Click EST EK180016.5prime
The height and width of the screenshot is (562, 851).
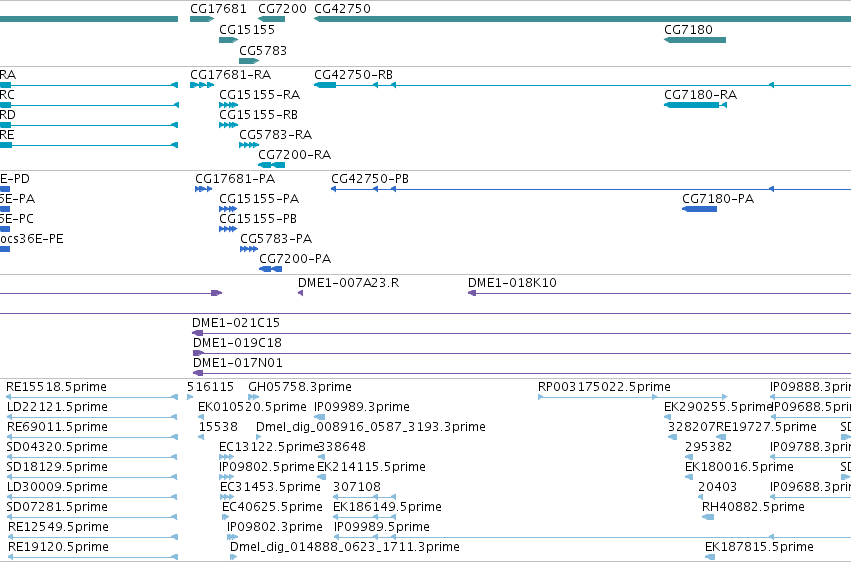click(739, 467)
